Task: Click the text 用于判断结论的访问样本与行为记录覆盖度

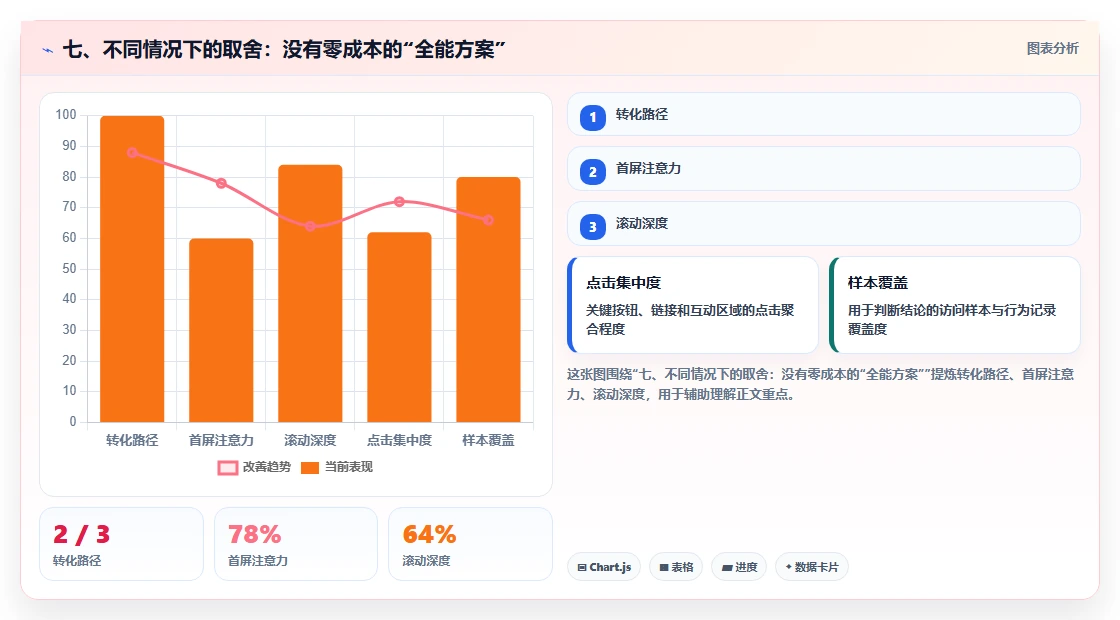Action: (952, 319)
